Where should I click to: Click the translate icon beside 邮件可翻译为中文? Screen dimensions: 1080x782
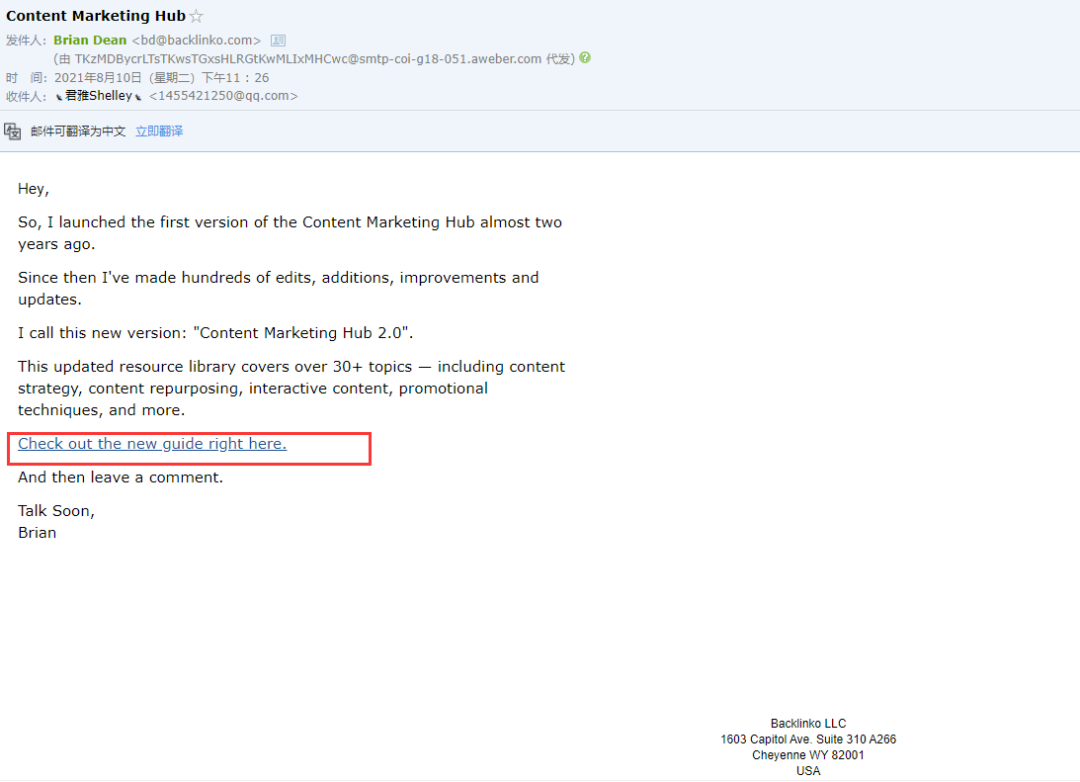pos(12,131)
